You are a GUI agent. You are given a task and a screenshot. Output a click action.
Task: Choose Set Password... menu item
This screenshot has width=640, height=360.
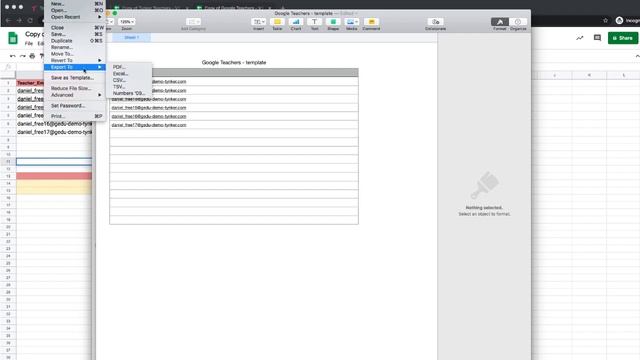click(75, 106)
